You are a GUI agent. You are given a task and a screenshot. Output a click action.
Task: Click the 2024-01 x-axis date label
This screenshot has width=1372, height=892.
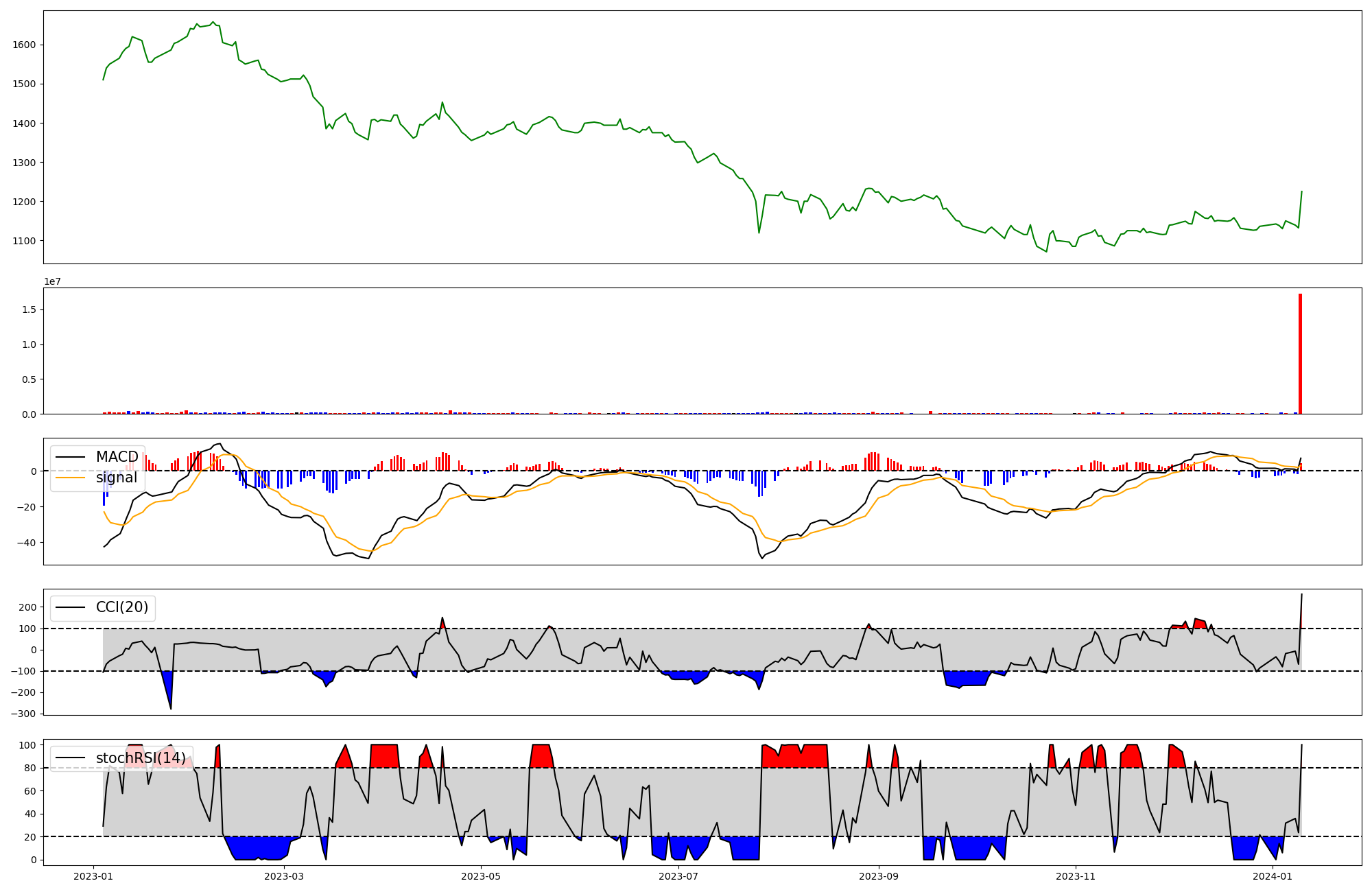pos(1273,876)
